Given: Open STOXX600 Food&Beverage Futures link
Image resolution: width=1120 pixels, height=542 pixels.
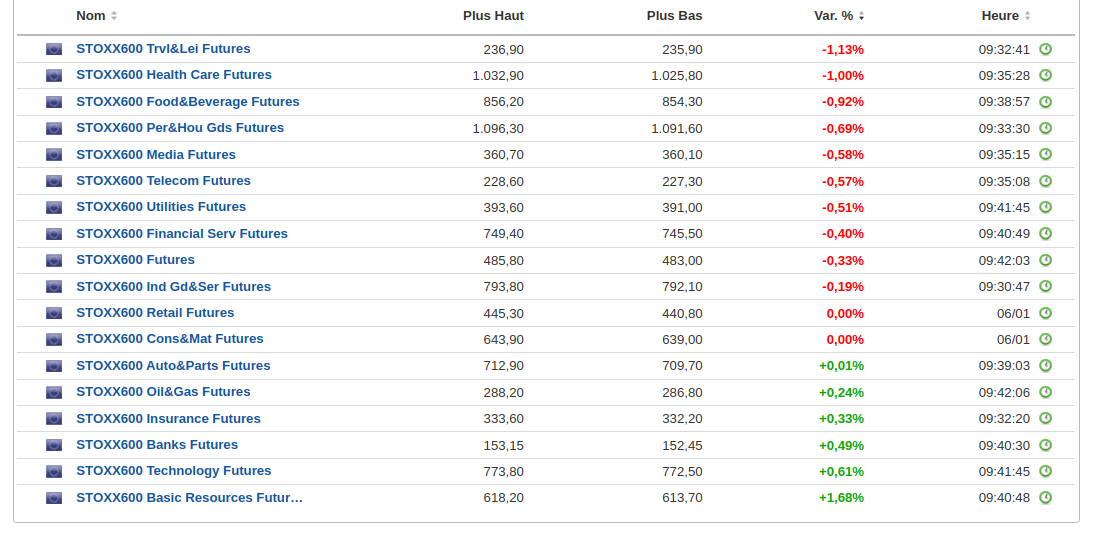Looking at the screenshot, I should [x=188, y=102].
